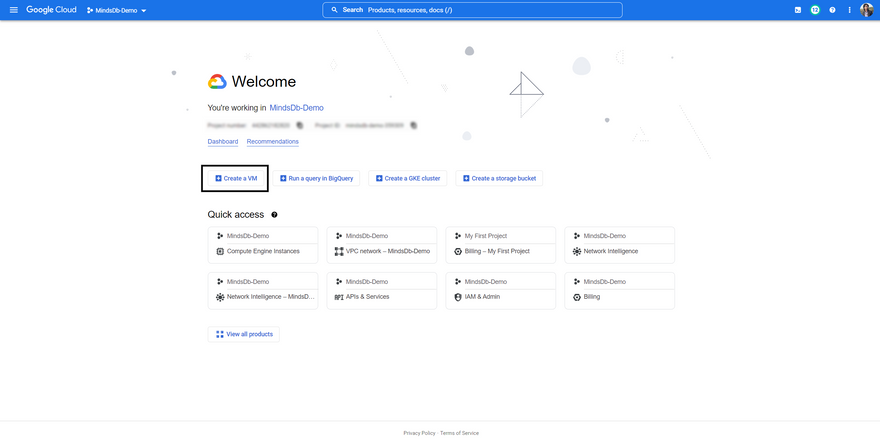Click Create a storage bucket button

(499, 178)
